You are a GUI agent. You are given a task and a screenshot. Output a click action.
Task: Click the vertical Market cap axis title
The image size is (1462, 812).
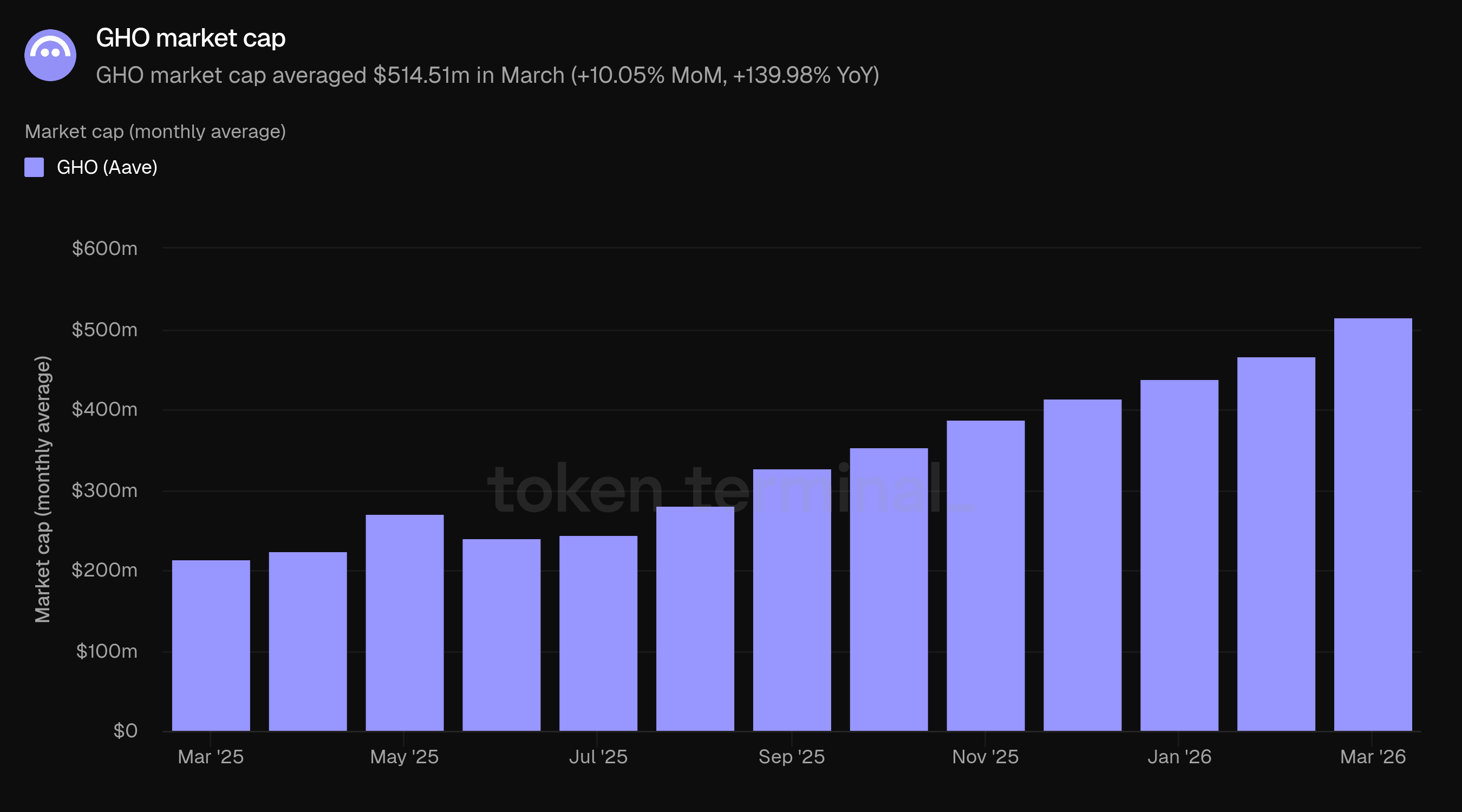pyautogui.click(x=43, y=489)
